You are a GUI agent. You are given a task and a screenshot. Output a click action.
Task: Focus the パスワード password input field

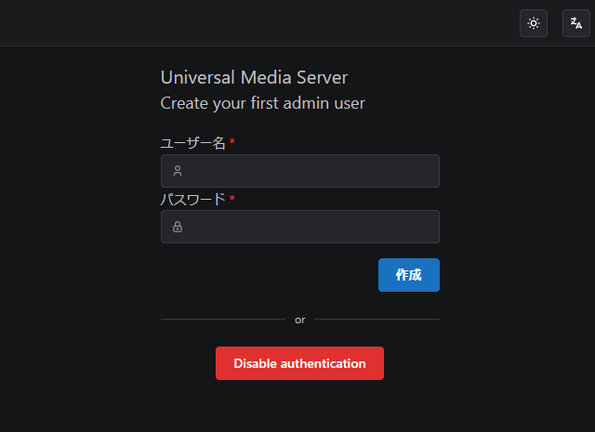[300, 227]
